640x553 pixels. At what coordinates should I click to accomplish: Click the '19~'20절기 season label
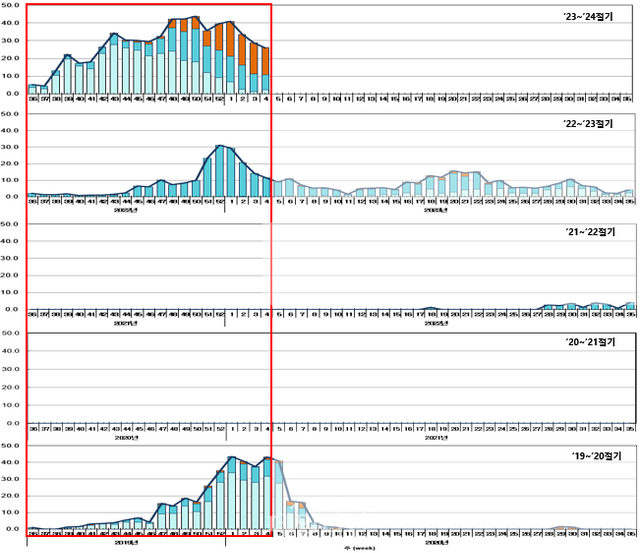[590, 454]
